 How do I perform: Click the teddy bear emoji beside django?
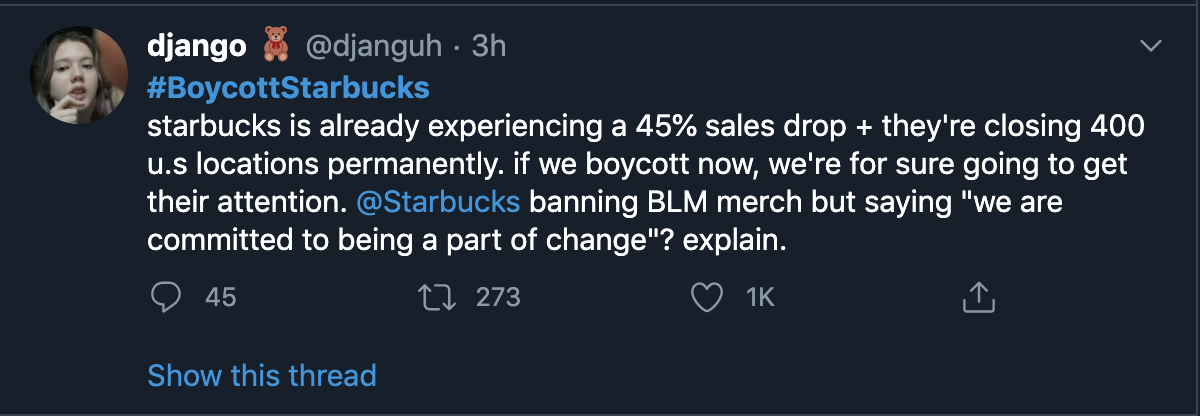click(x=273, y=47)
